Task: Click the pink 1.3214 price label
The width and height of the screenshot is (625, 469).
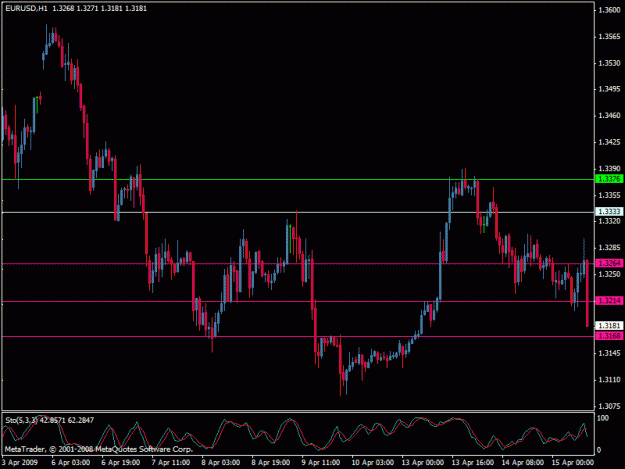Action: click(x=609, y=301)
